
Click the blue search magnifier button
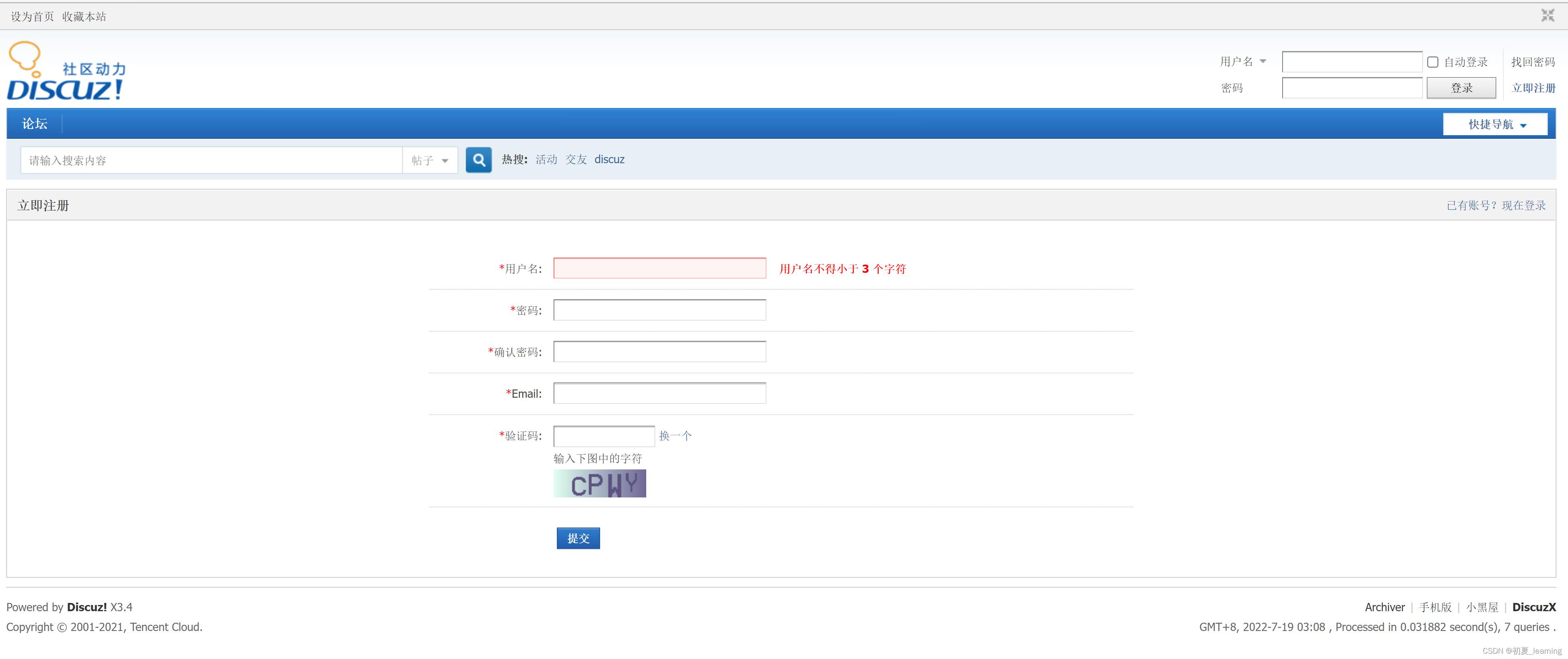point(479,160)
